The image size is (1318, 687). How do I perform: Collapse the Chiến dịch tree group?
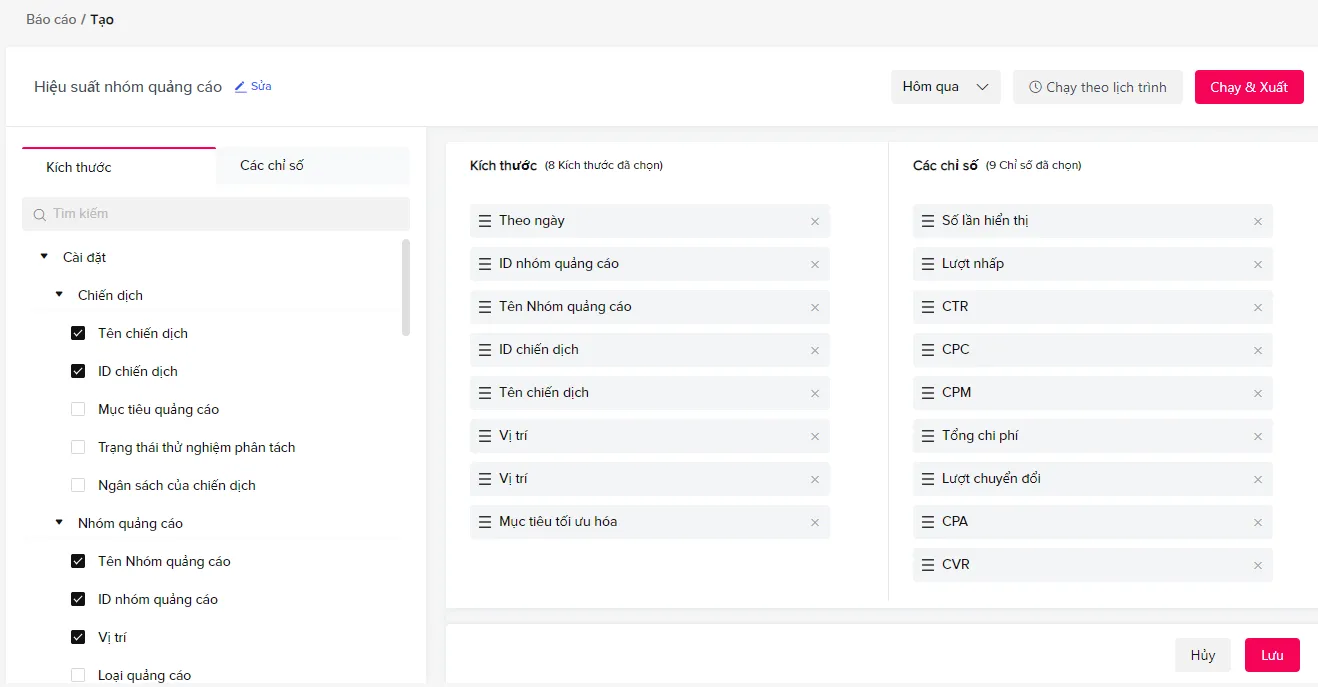click(x=59, y=295)
